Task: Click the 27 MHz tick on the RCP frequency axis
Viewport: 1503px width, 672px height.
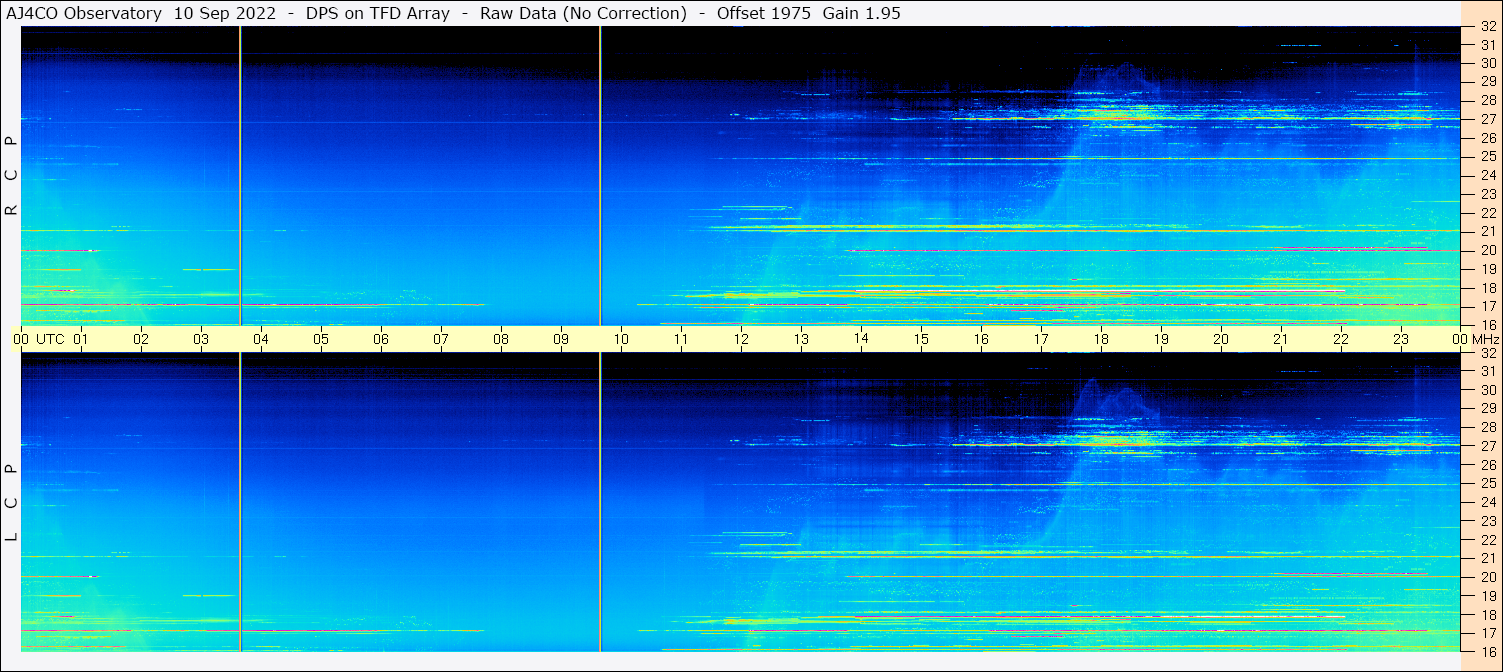Action: (1488, 119)
